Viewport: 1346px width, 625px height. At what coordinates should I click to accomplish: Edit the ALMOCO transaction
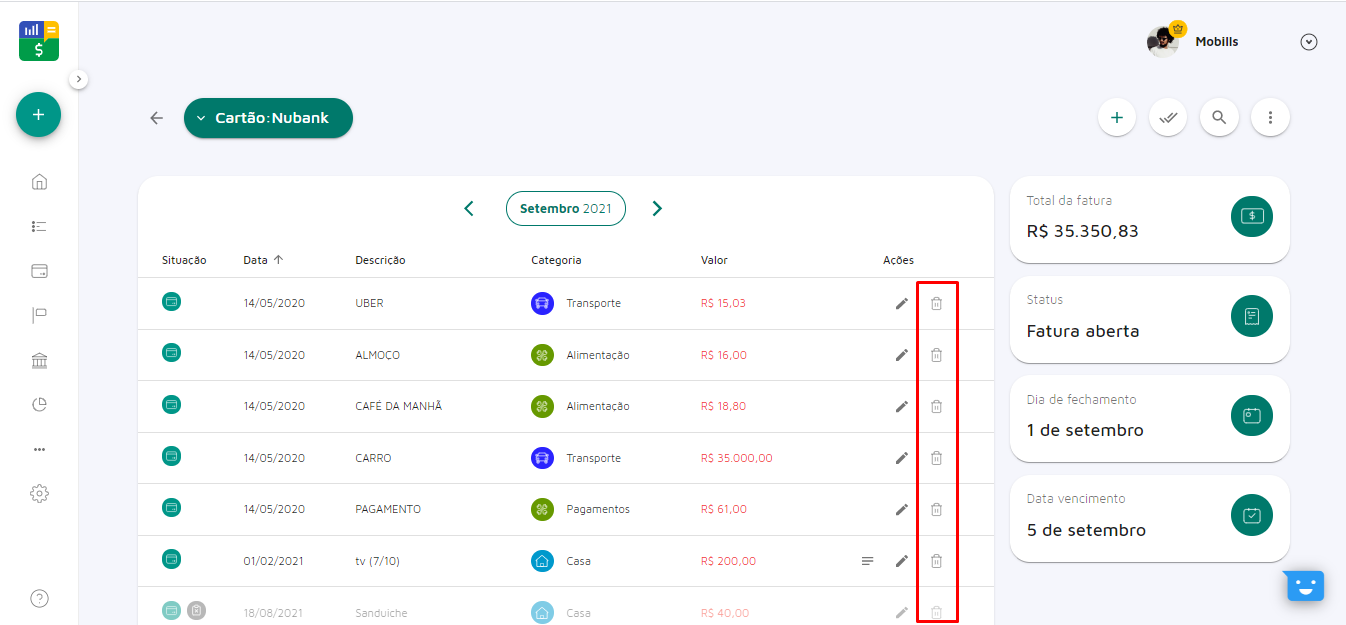pyautogui.click(x=902, y=355)
